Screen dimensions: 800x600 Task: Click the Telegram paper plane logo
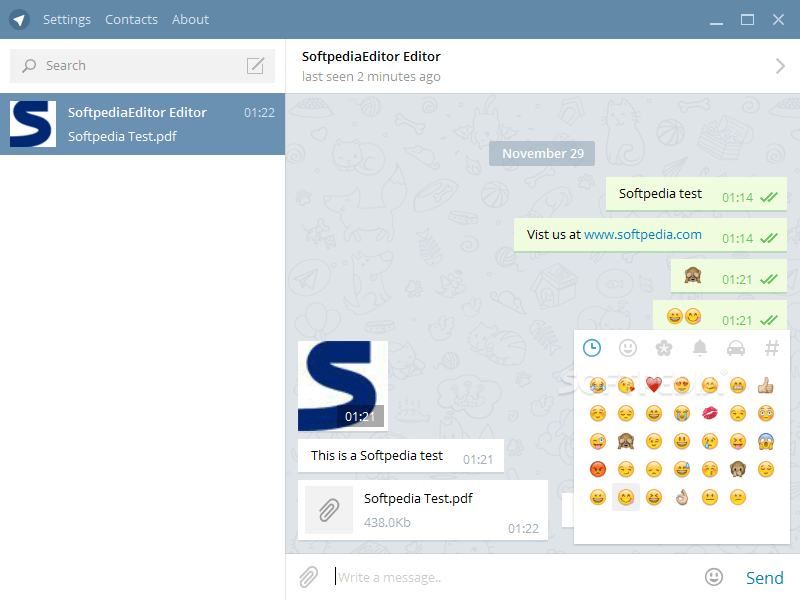(19, 19)
